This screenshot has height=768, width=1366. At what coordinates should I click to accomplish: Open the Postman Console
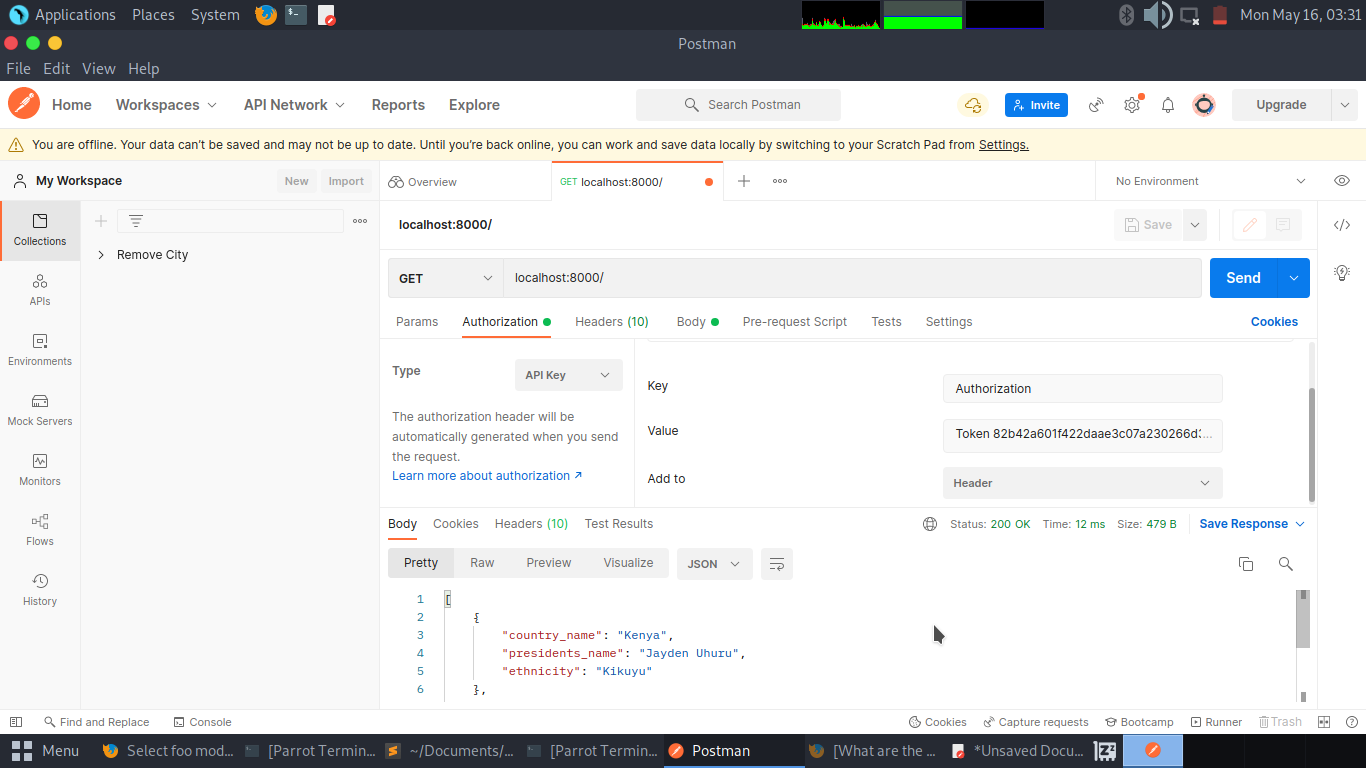pyautogui.click(x=202, y=721)
